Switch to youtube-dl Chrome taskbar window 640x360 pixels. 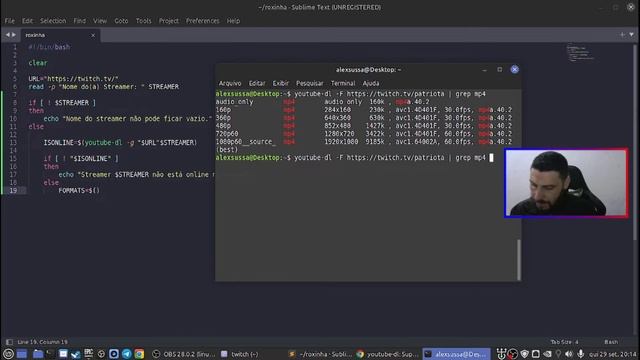387,354
